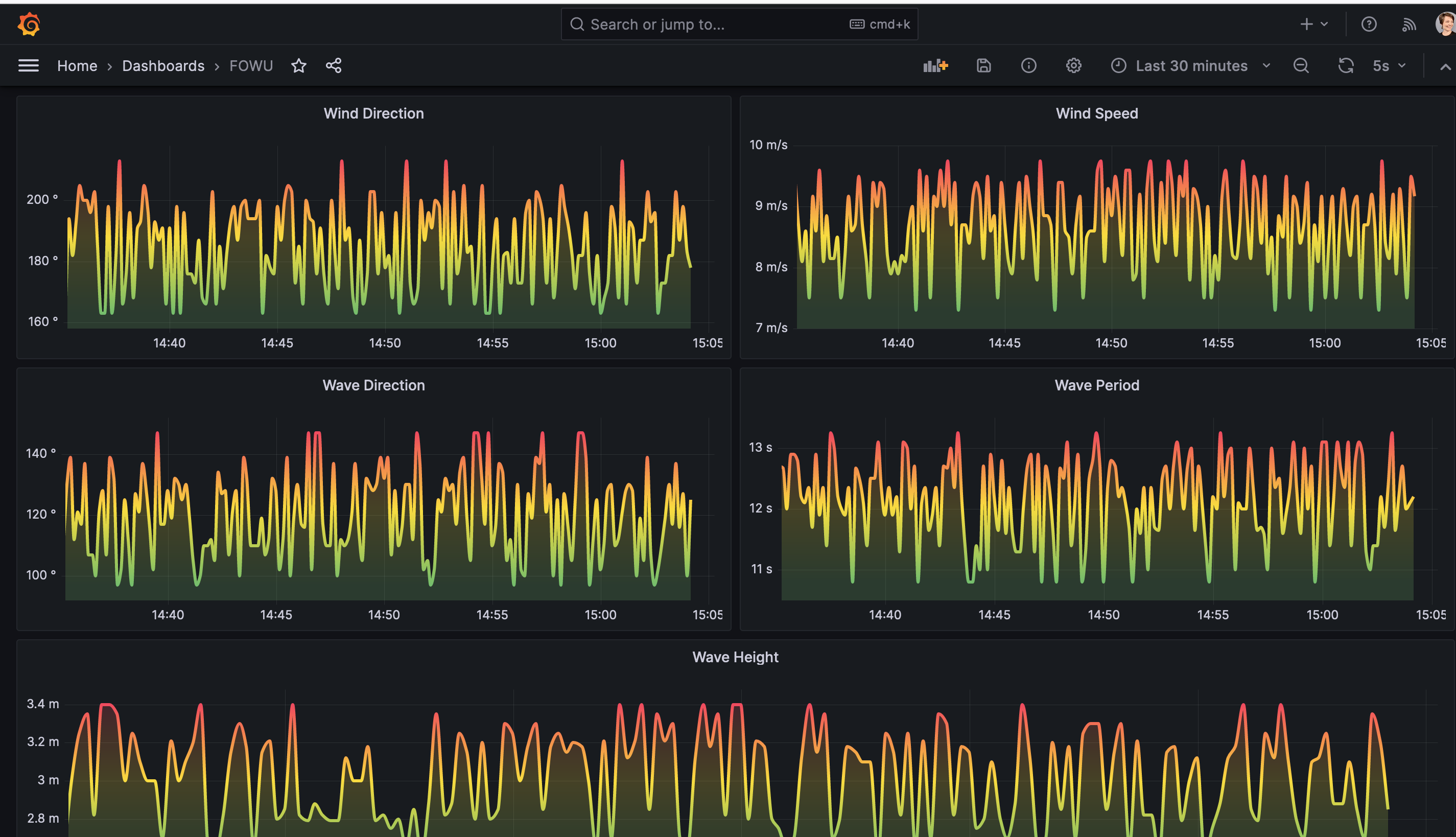This screenshot has height=837, width=1456.
Task: Click the zoom out time range icon
Action: pyautogui.click(x=1300, y=65)
